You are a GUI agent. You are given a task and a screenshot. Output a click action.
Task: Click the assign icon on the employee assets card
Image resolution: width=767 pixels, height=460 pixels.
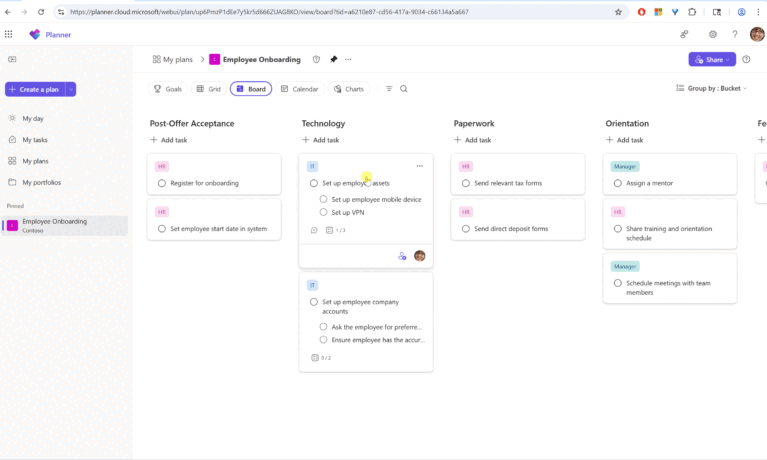(x=402, y=256)
